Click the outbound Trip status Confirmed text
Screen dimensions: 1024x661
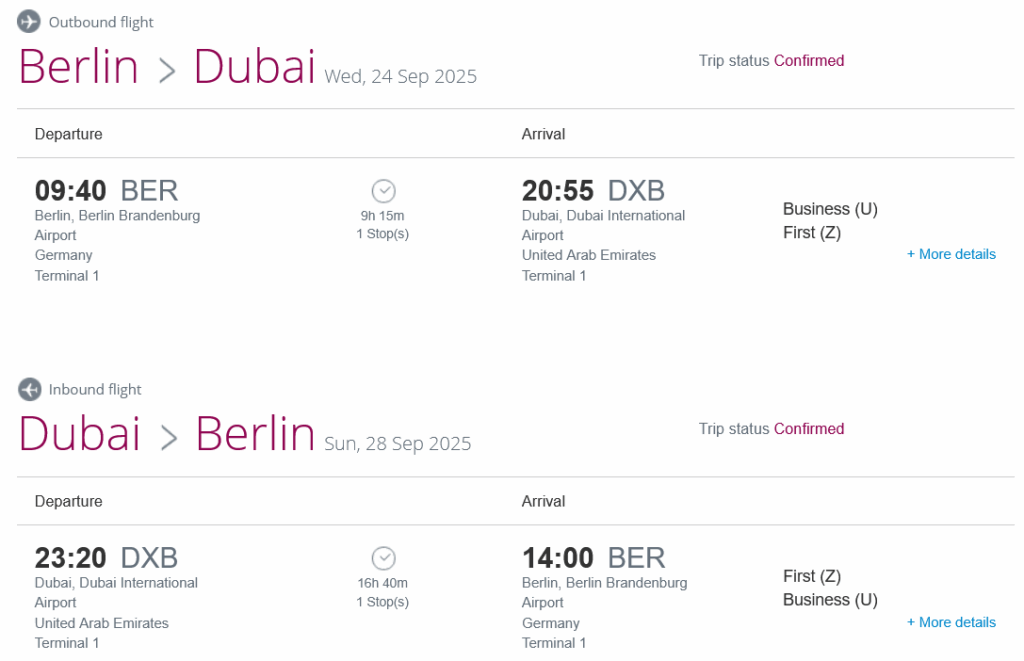(771, 61)
